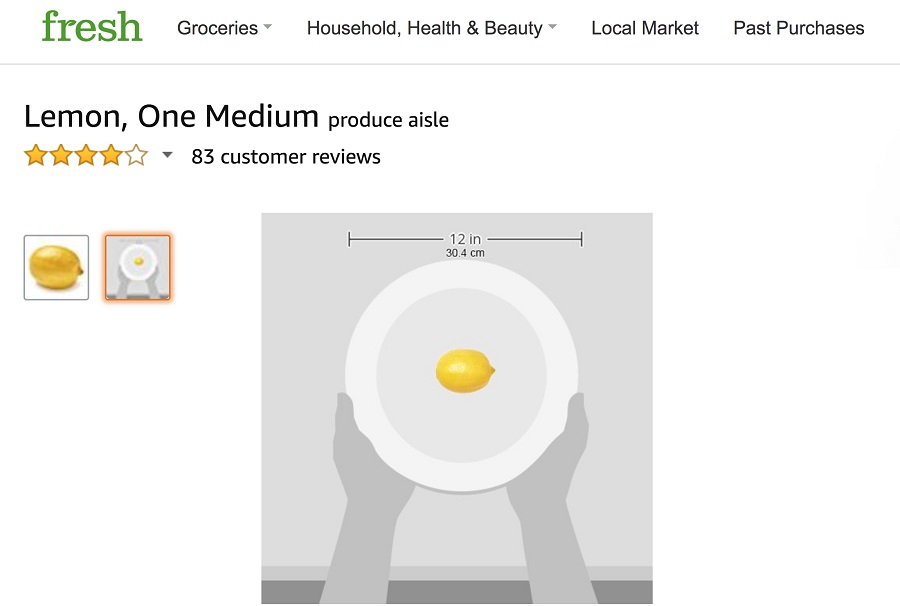
Task: Go to Local Market
Action: pos(645,28)
